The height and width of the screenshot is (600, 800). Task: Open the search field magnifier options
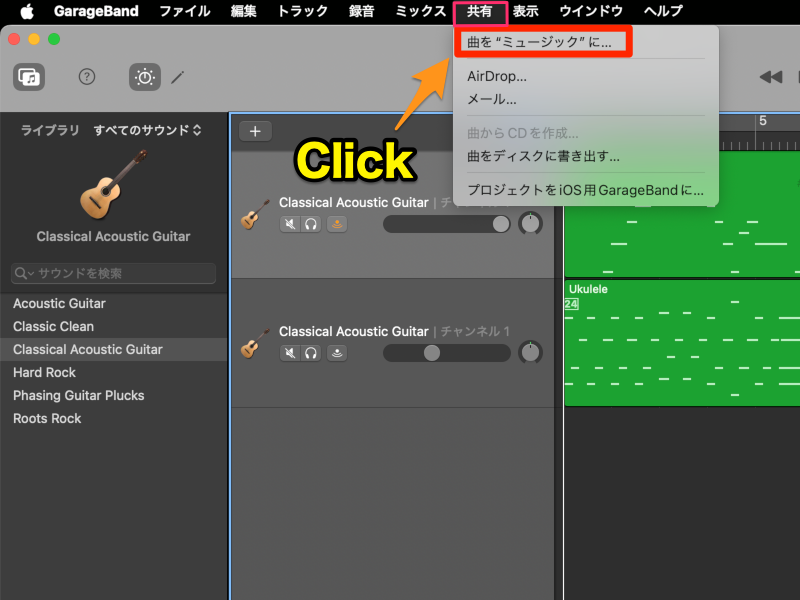(x=24, y=273)
